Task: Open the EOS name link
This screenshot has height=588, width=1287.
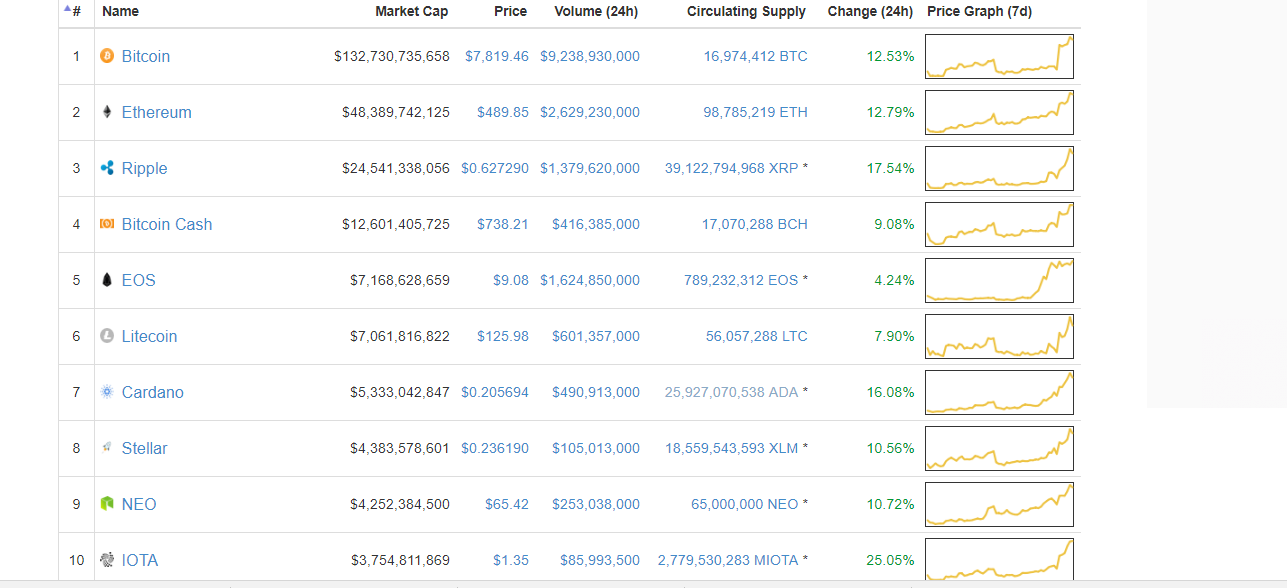Action: click(x=139, y=280)
